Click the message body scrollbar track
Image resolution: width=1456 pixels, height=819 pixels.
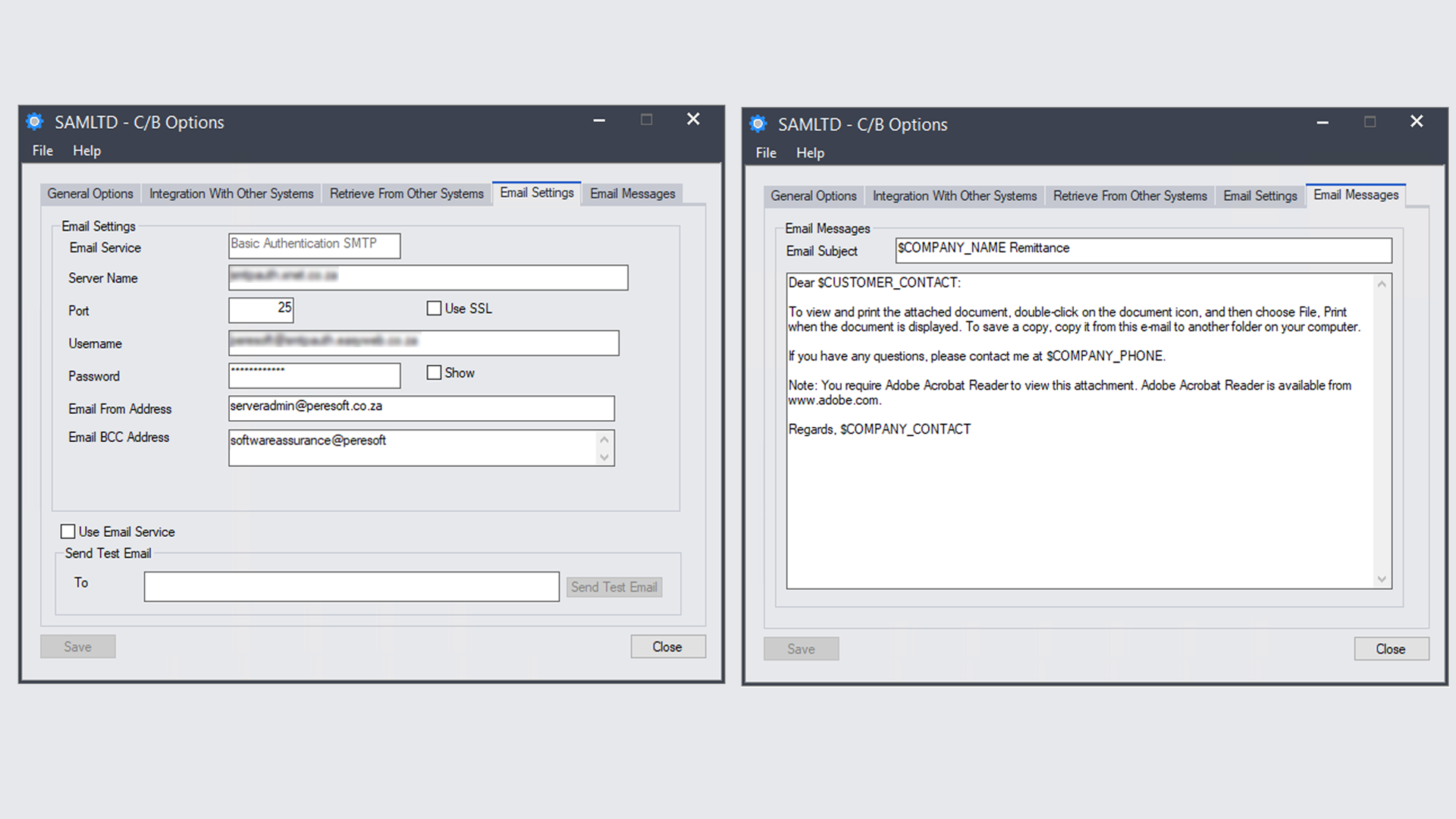click(x=1382, y=432)
